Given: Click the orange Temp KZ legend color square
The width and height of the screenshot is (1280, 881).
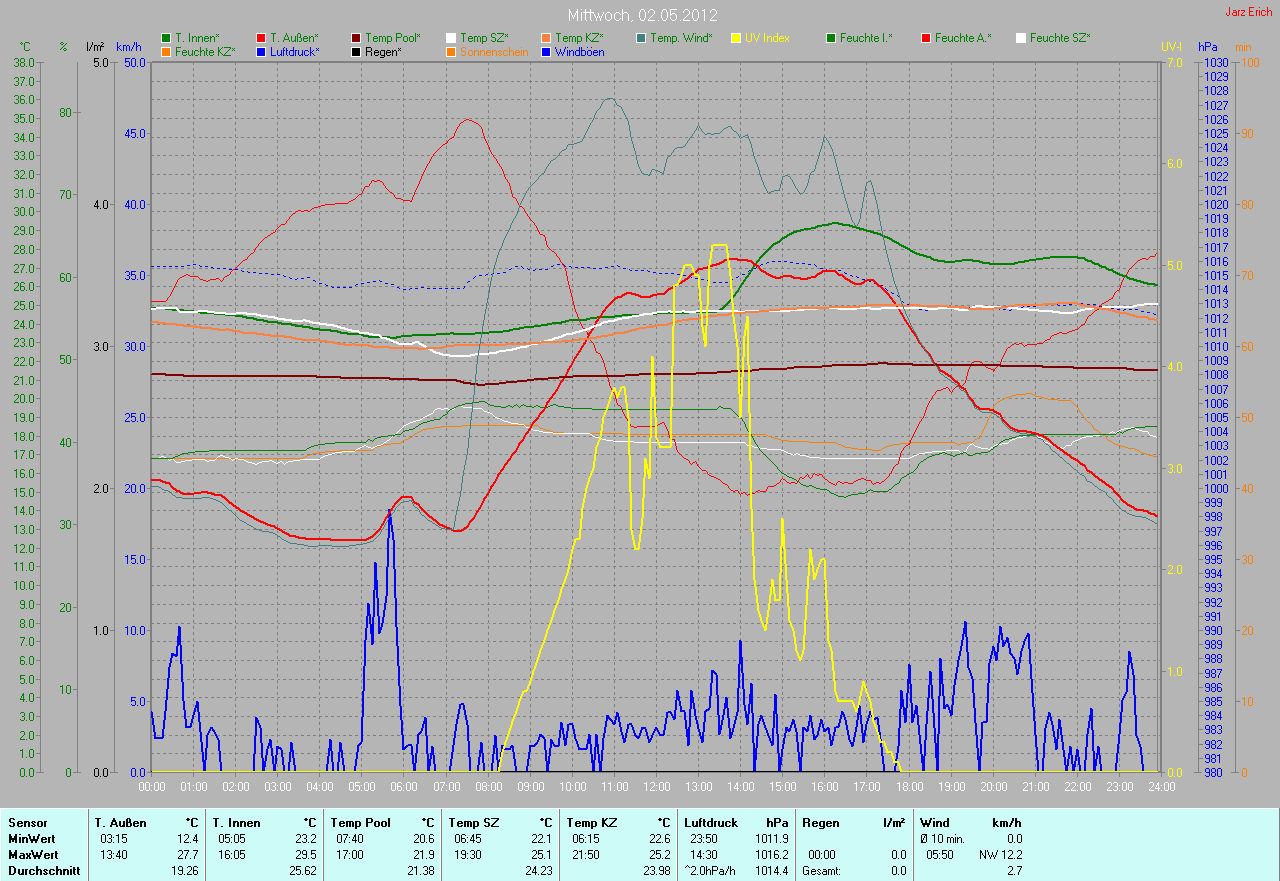Looking at the screenshot, I should click(x=546, y=38).
